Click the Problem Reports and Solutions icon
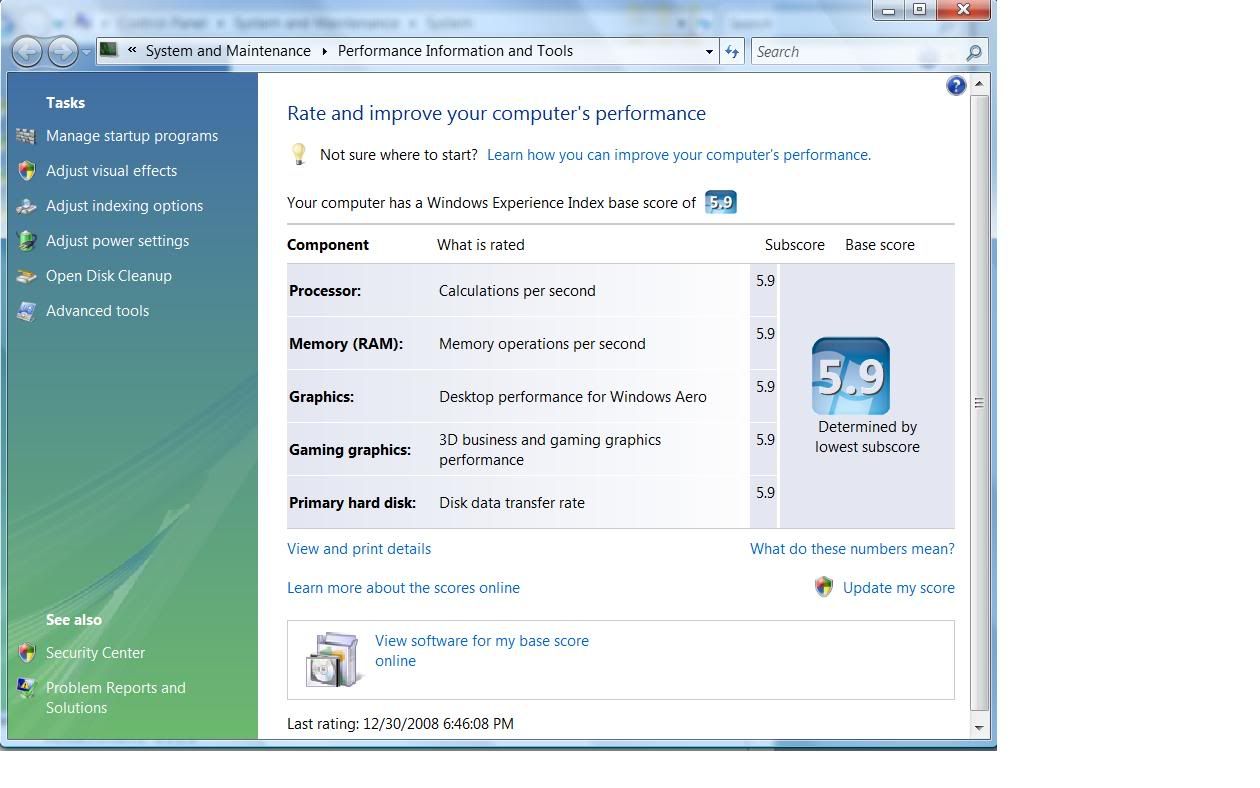1260x788 pixels. [x=27, y=688]
